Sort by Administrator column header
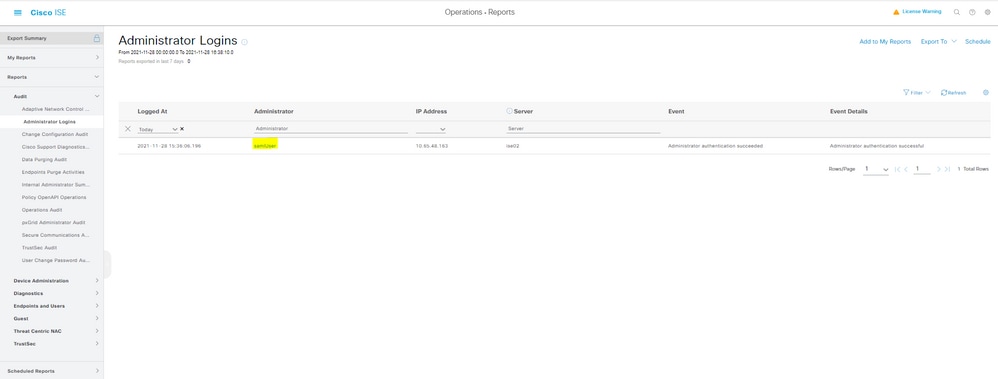 [274, 111]
